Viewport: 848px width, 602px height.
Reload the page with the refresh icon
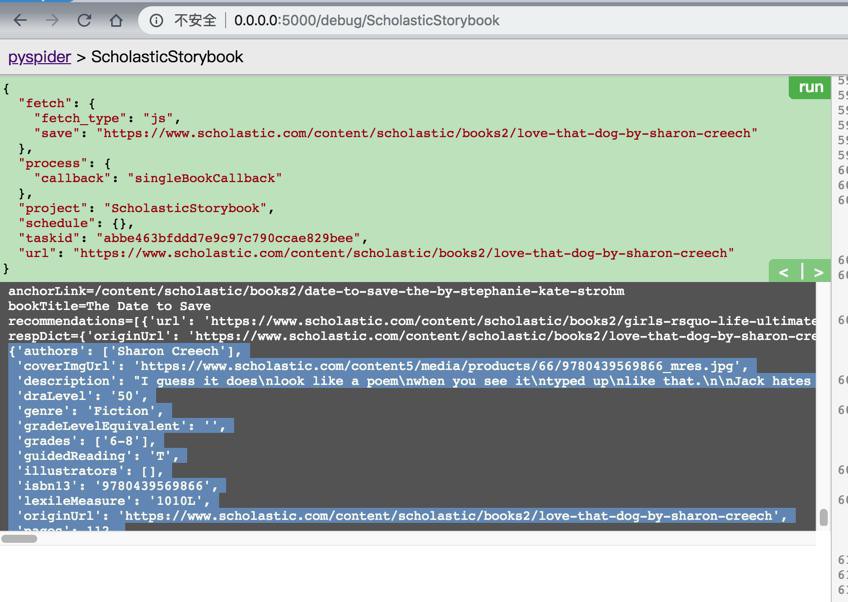84,21
